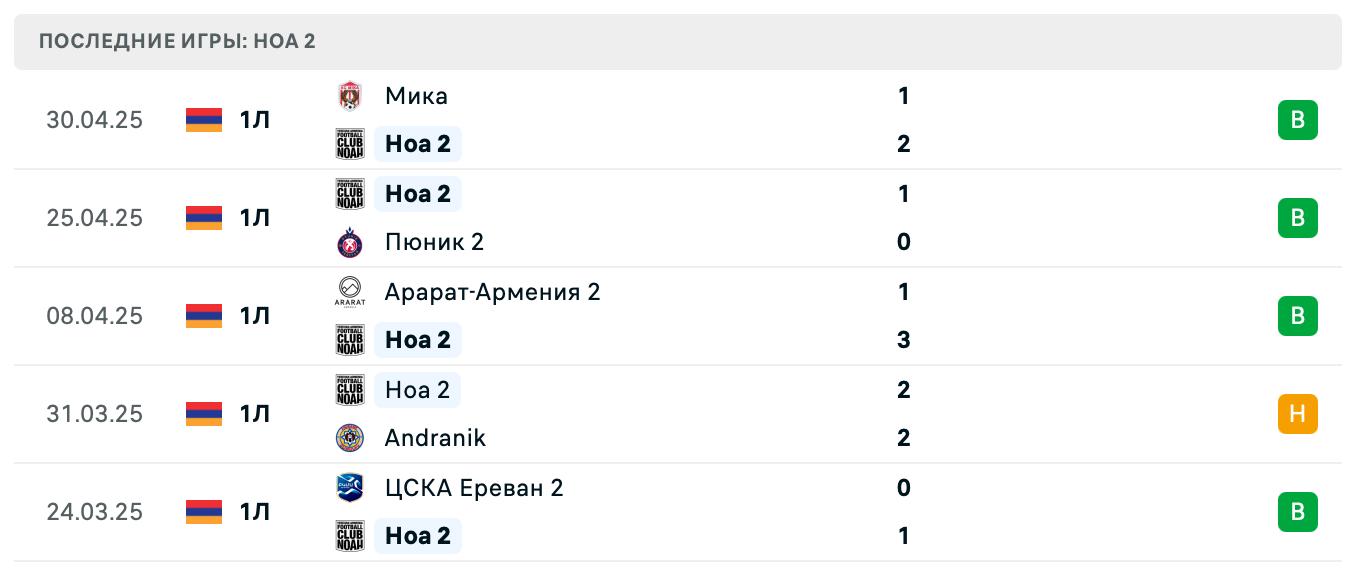Click the orange Н draw badge
This screenshot has height=578, width=1356.
(1297, 414)
